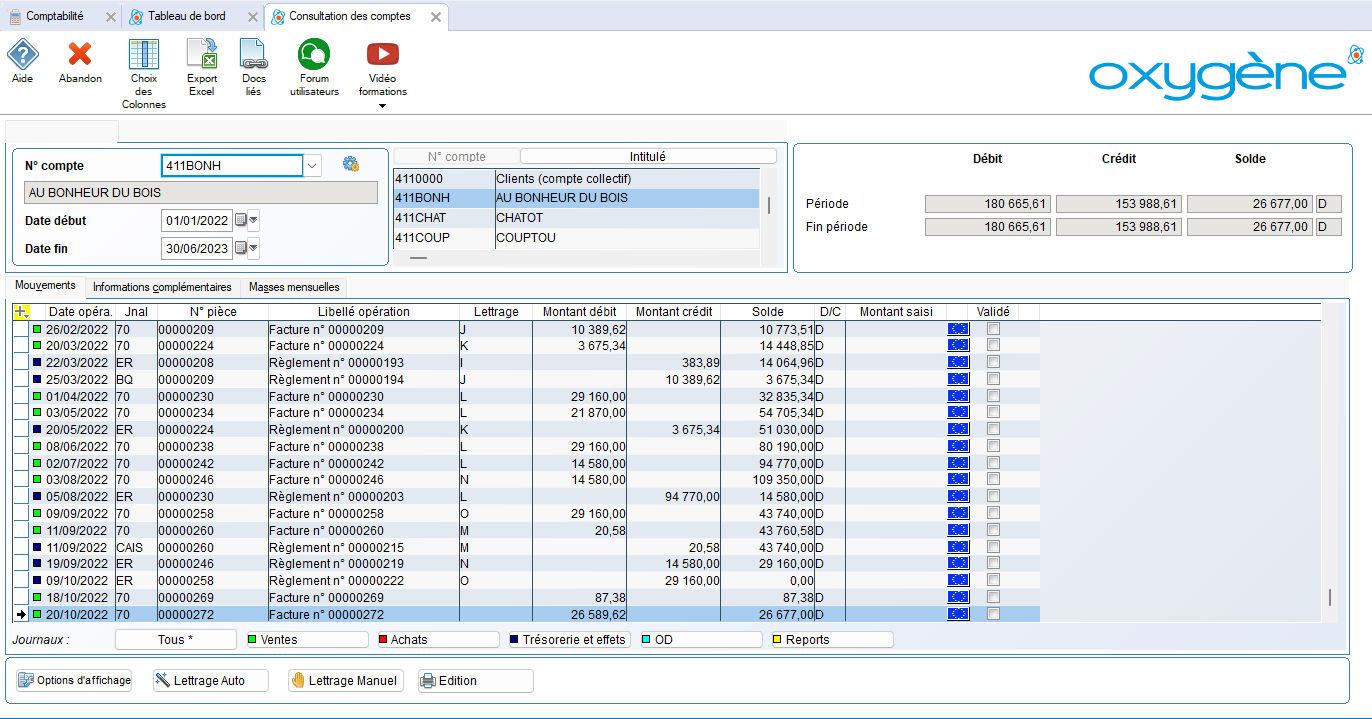1372x719 pixels.
Task: Tick Validé checkbox for Facture n° 00000272
Action: click(993, 615)
